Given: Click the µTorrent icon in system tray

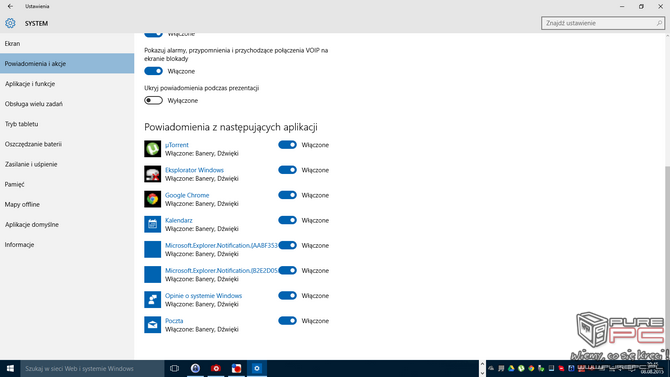Looking at the screenshot, I should (521, 368).
